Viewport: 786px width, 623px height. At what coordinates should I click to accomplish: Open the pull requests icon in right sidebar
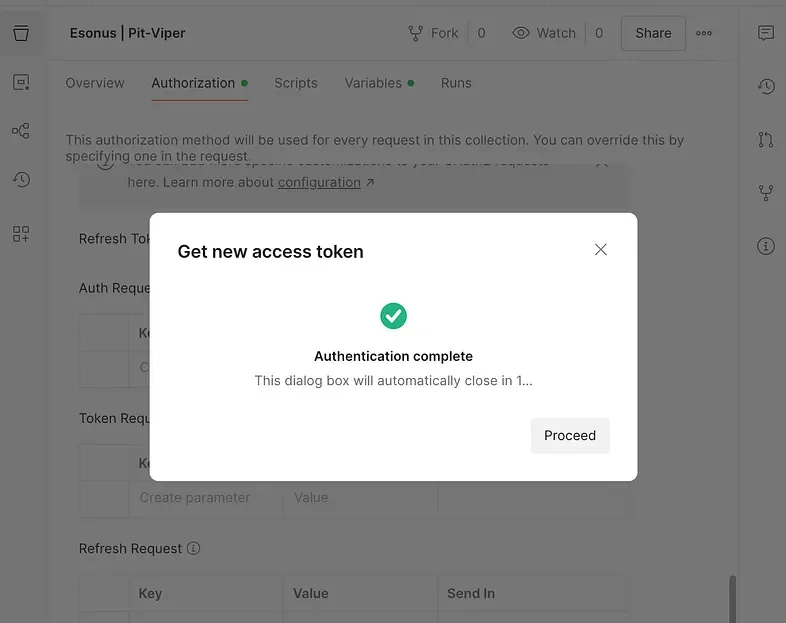click(766, 139)
